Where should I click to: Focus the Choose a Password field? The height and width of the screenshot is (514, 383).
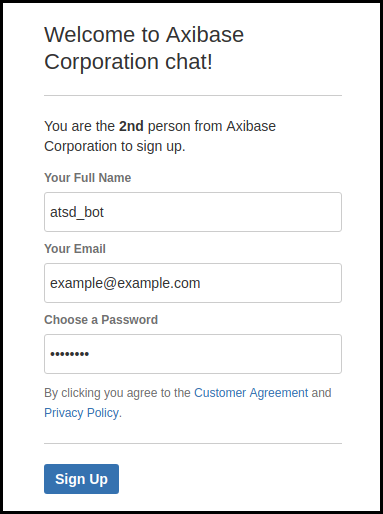pyautogui.click(x=193, y=354)
